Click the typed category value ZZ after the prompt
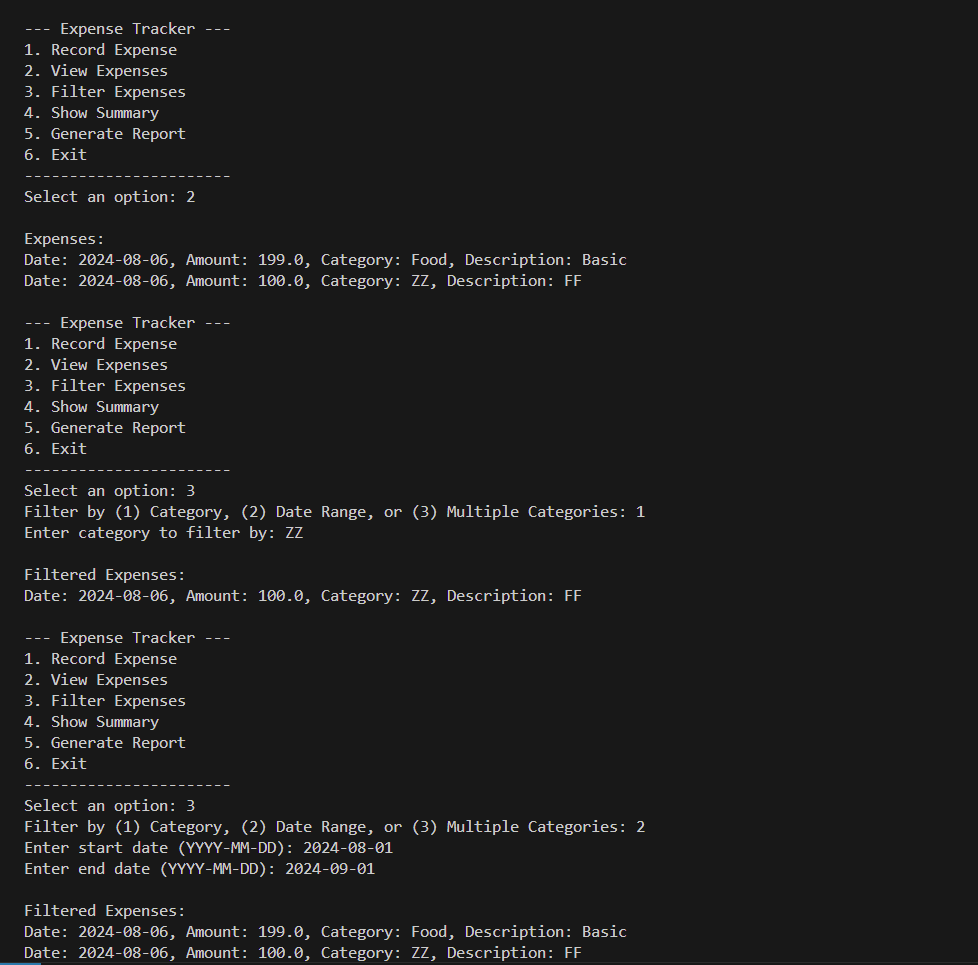The image size is (978, 965). pyautogui.click(x=294, y=533)
